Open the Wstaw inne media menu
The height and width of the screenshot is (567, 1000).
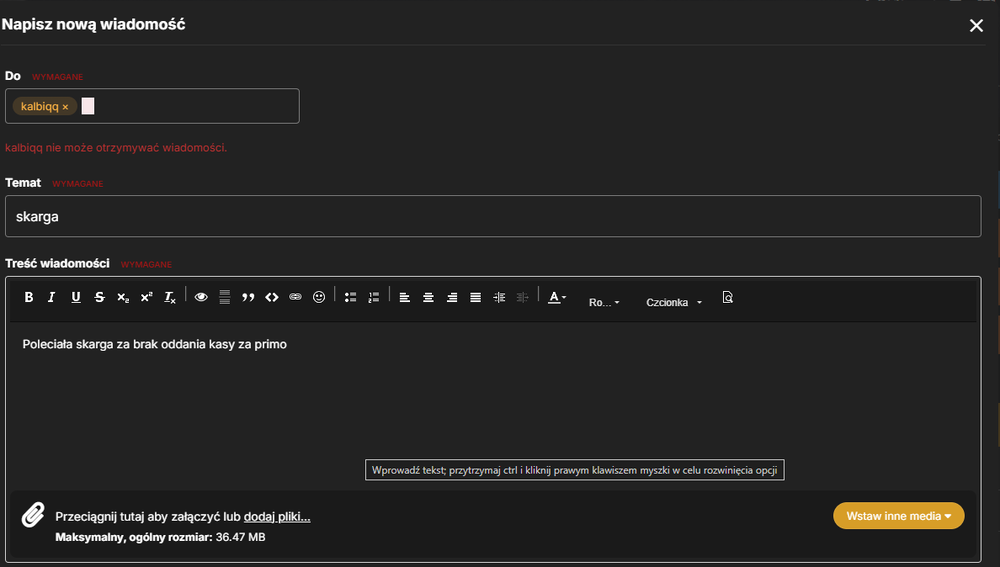coord(899,516)
